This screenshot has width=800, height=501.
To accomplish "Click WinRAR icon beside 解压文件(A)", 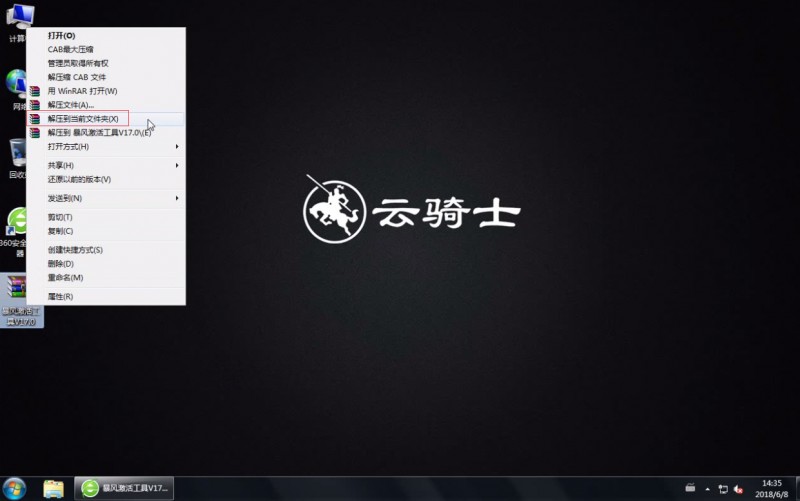I will [x=34, y=105].
